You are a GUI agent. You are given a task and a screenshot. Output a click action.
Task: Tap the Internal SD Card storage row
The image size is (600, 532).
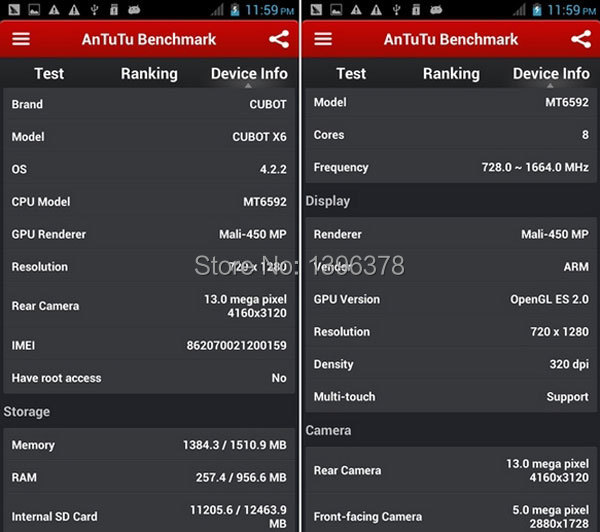[149, 516]
